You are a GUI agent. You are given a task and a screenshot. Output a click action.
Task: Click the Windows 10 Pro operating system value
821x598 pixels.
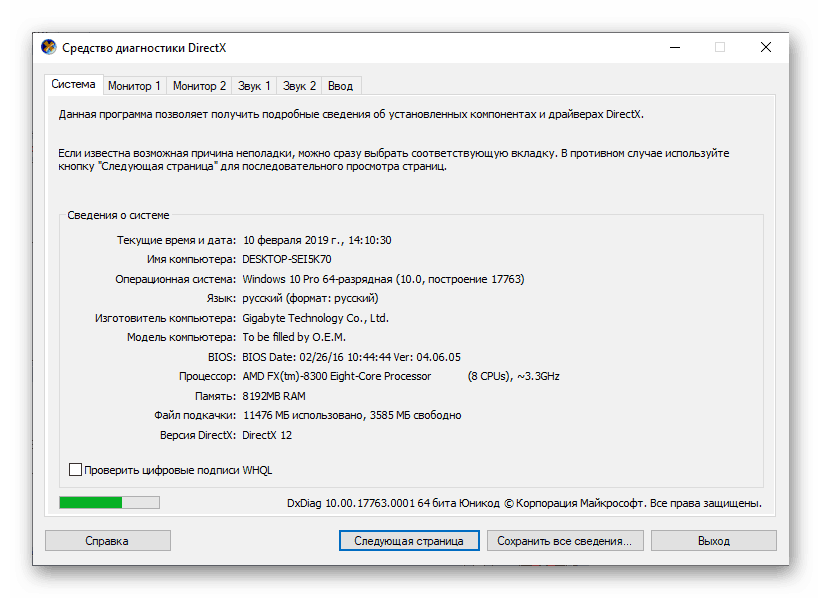[x=383, y=279]
